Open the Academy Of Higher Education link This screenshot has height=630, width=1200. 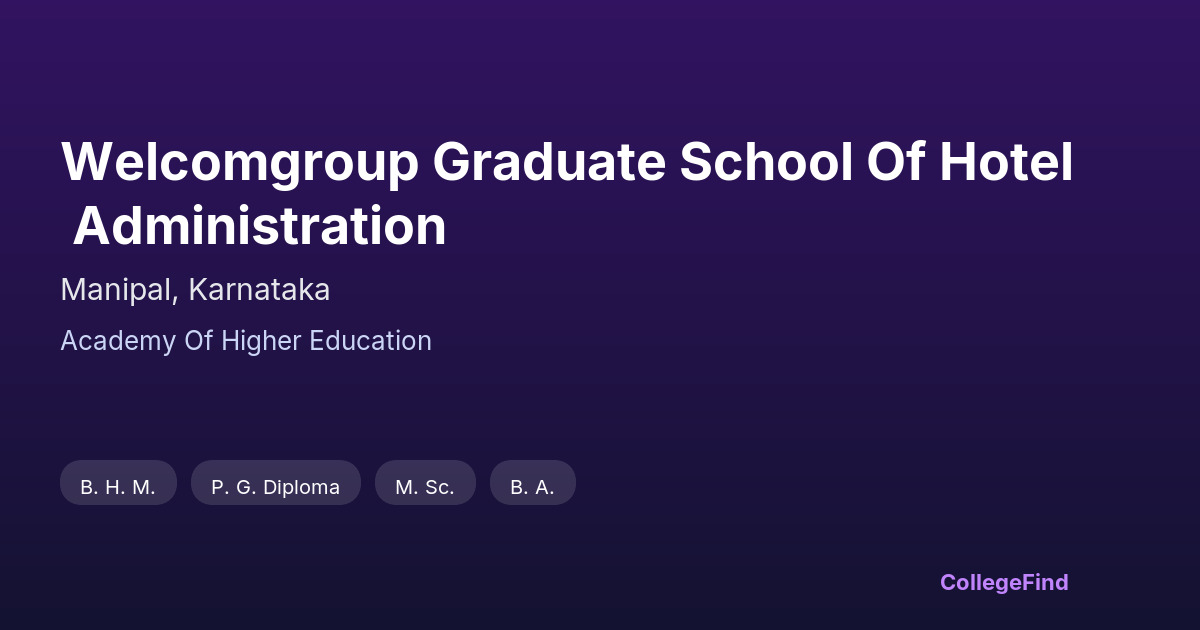click(246, 341)
